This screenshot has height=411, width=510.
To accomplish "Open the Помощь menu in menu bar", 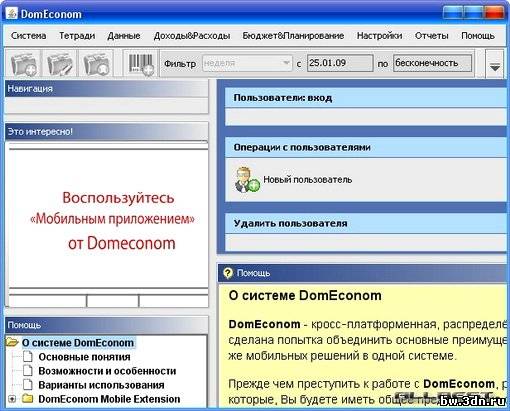I will (477, 36).
